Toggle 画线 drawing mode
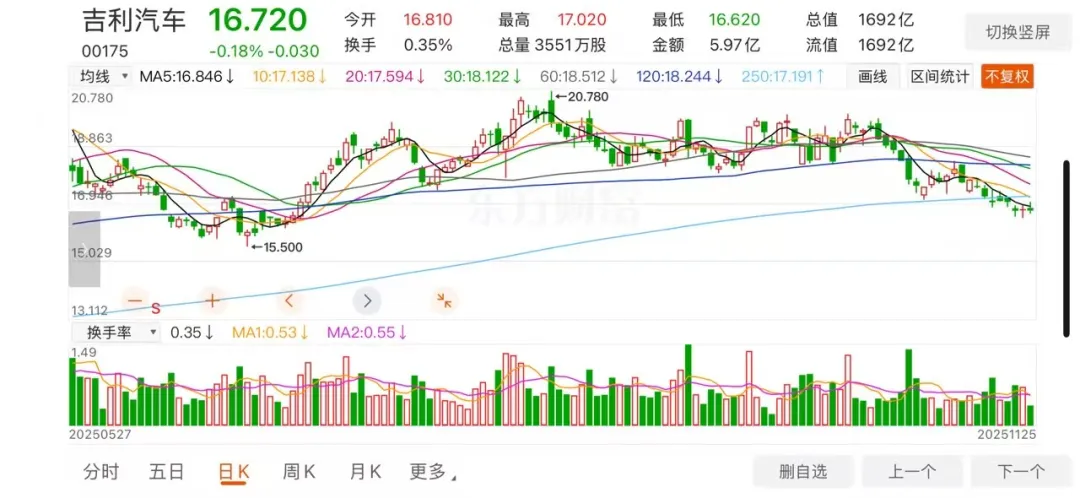Viewport: 1080px width, 498px height. point(873,76)
